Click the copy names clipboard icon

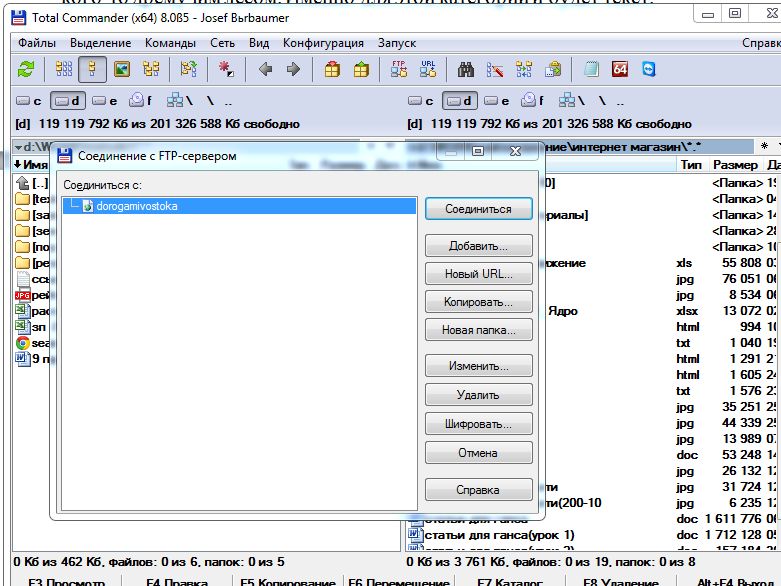pyautogui.click(x=553, y=69)
